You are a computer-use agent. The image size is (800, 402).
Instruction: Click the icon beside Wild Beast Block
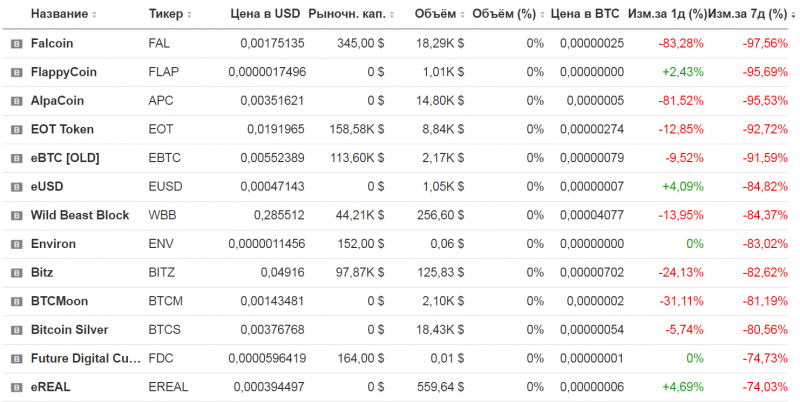click(16, 215)
